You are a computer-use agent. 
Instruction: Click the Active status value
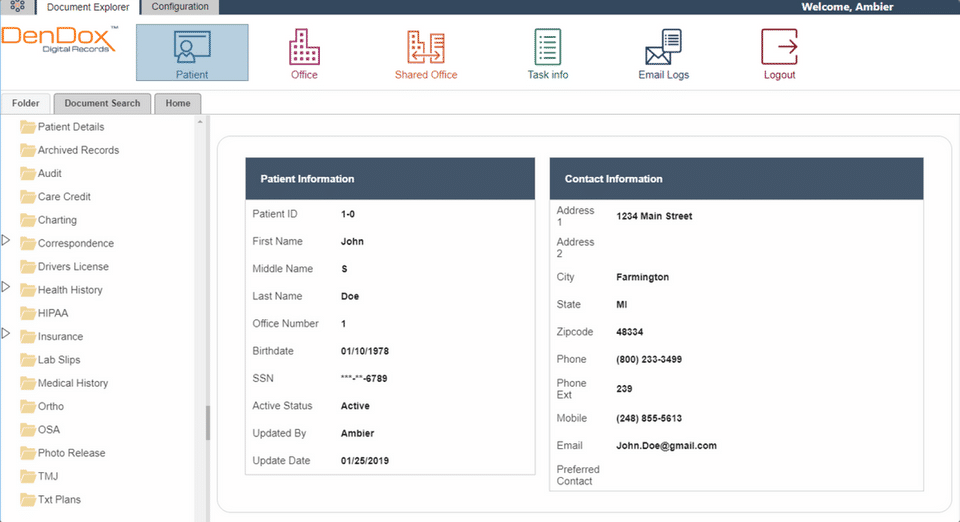[x=355, y=406]
